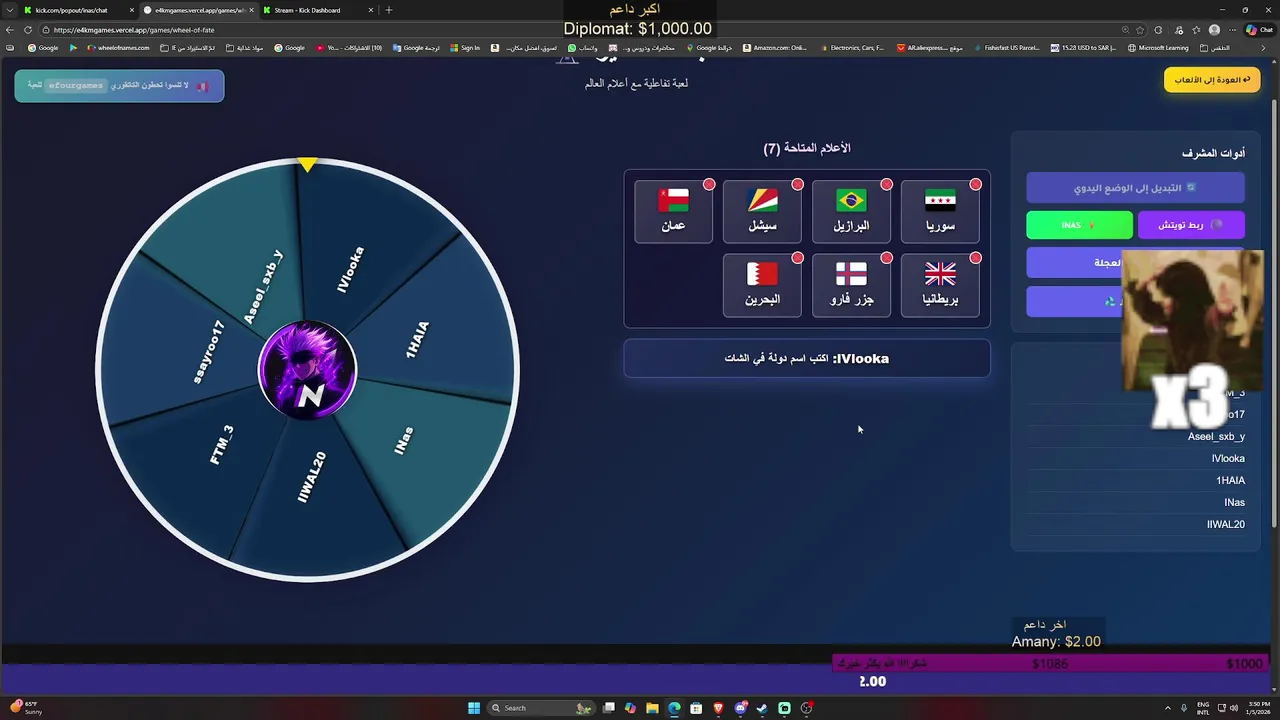This screenshot has height=720, width=1280.
Task: Select the بريطانيا flag card
Action: coord(940,285)
